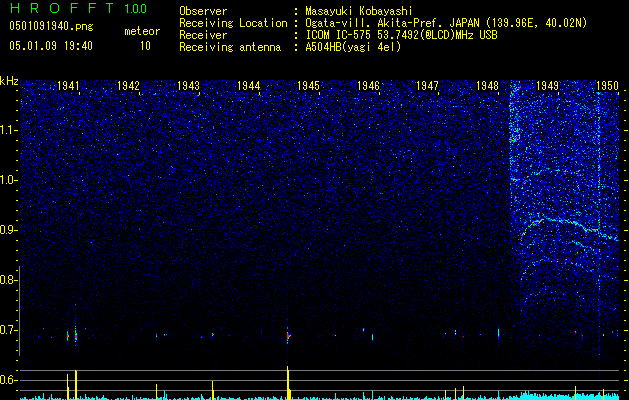Viewport: 629px width, 400px height.
Task: Click the 1950 time marker
Action: 607,85
